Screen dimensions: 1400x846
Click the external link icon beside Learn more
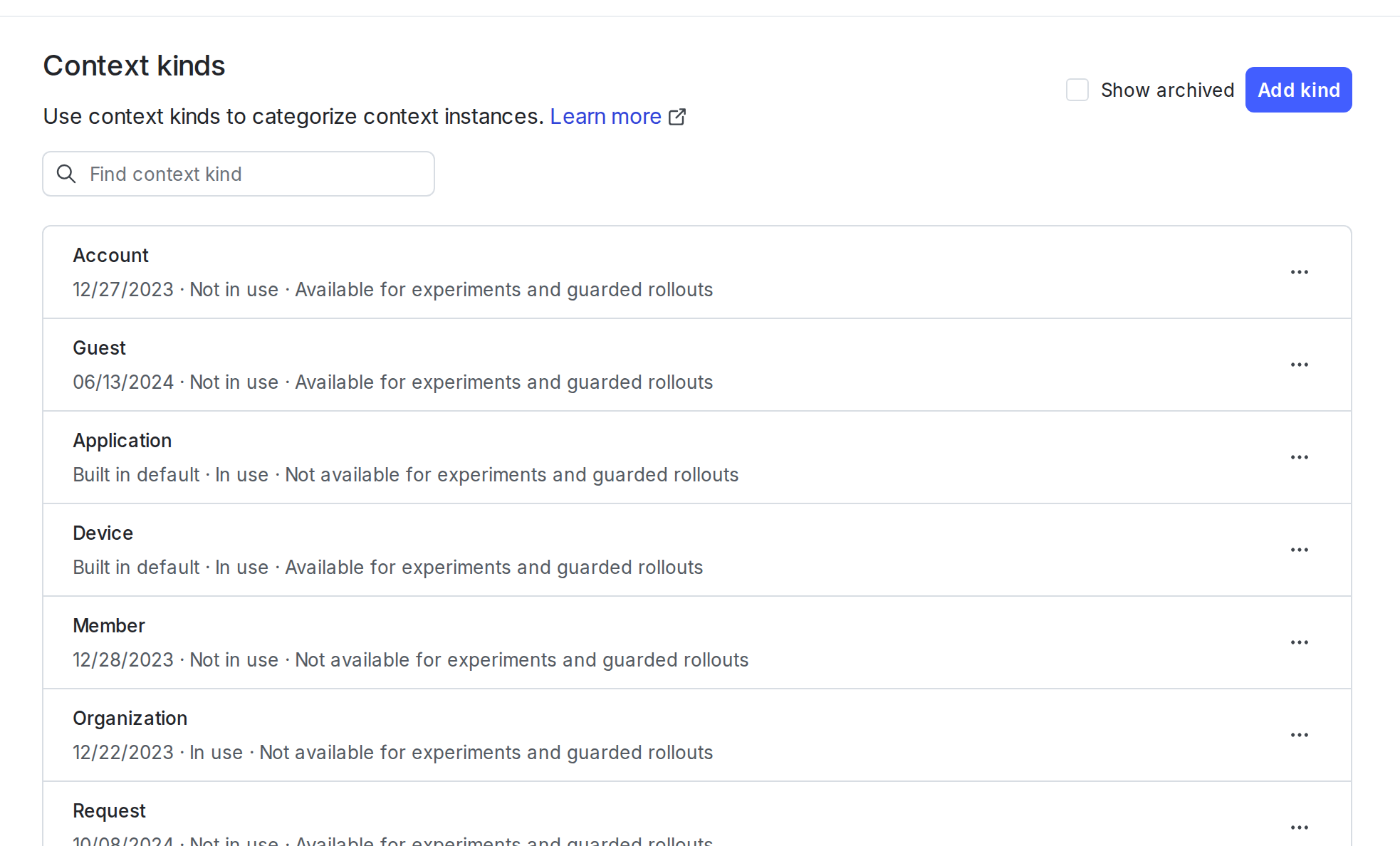coord(677,116)
